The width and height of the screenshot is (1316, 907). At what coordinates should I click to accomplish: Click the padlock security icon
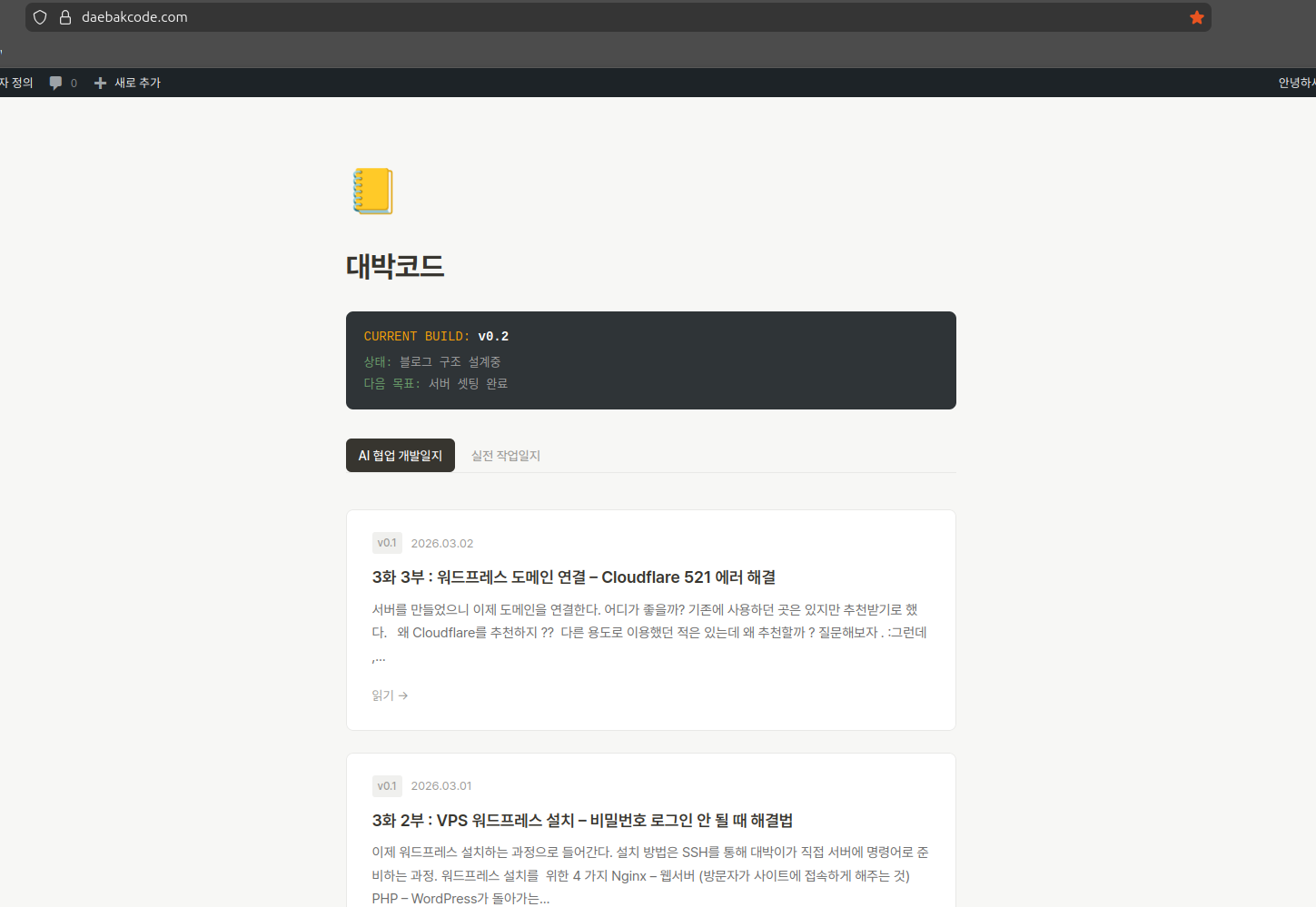point(64,16)
